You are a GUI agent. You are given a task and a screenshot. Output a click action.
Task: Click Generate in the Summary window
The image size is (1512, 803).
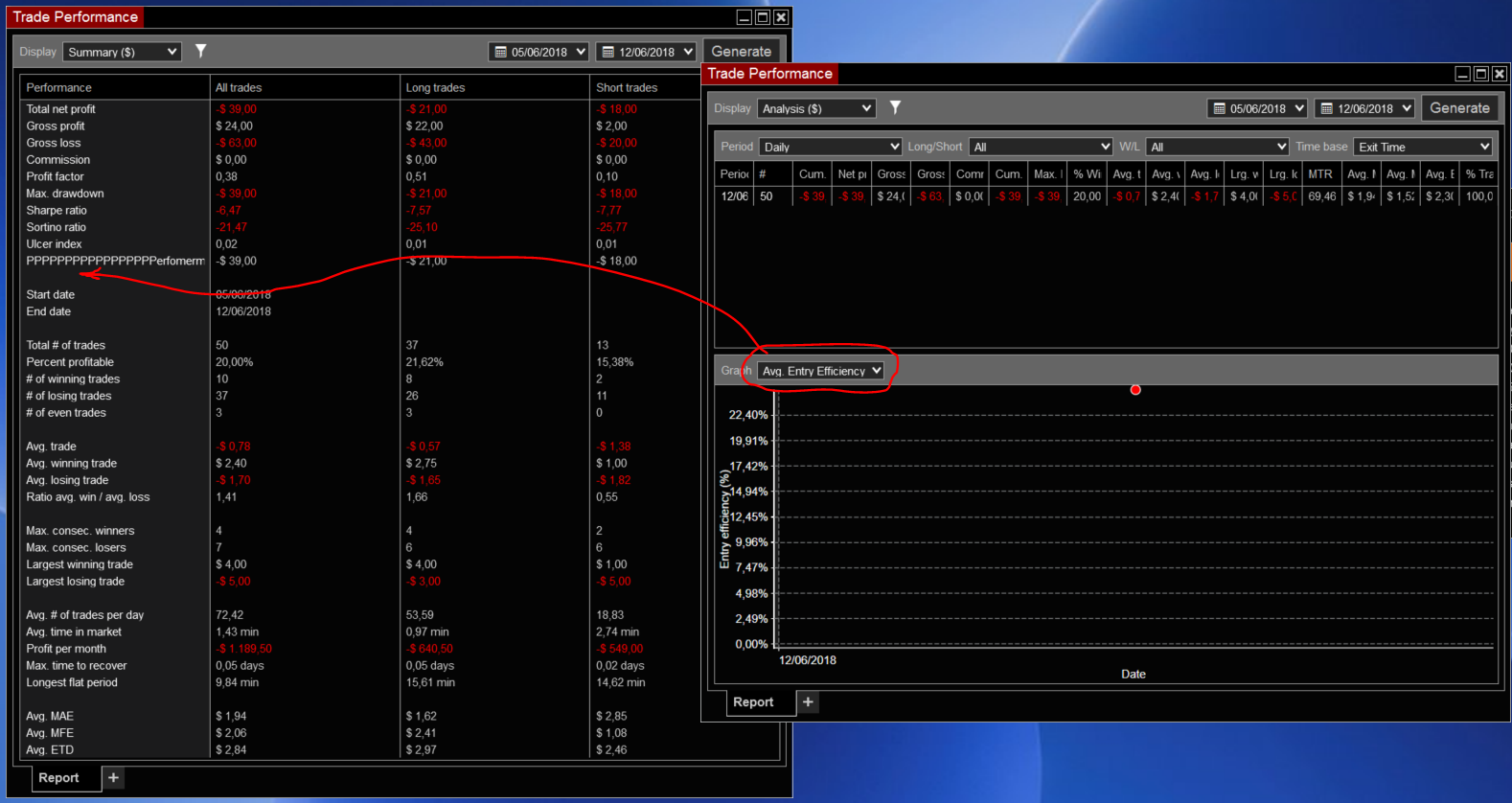pyautogui.click(x=742, y=52)
